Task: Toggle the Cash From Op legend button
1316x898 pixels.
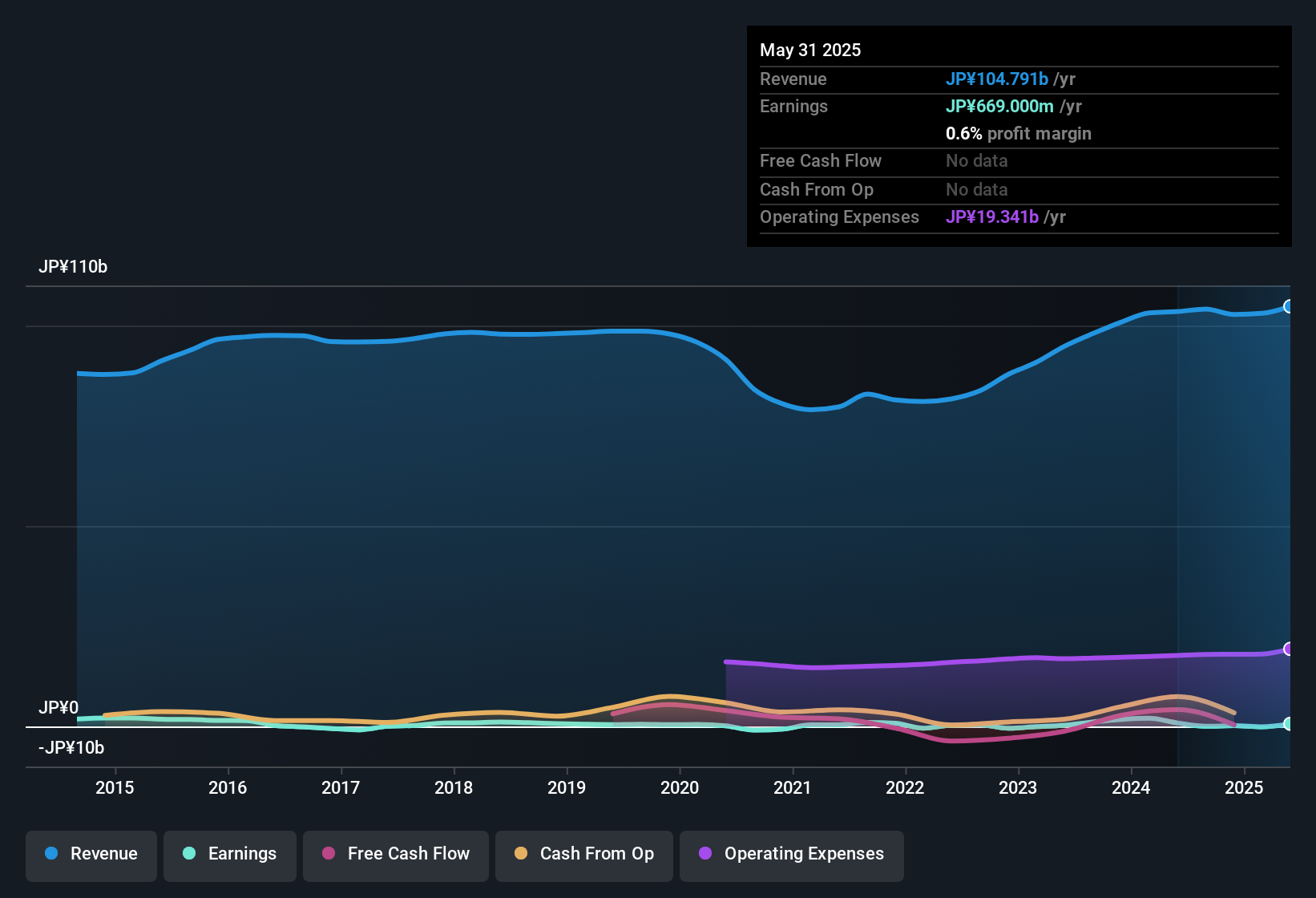Action: (x=584, y=856)
